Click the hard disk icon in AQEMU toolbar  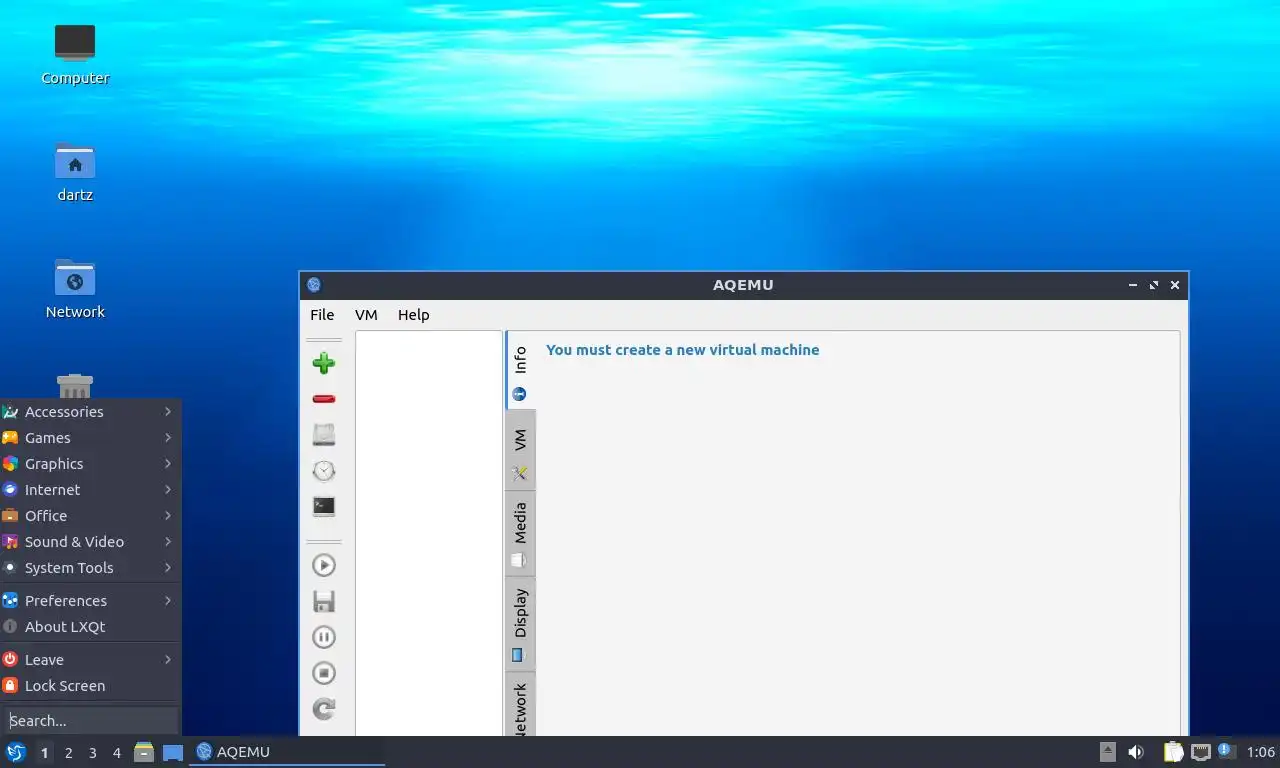(323, 434)
